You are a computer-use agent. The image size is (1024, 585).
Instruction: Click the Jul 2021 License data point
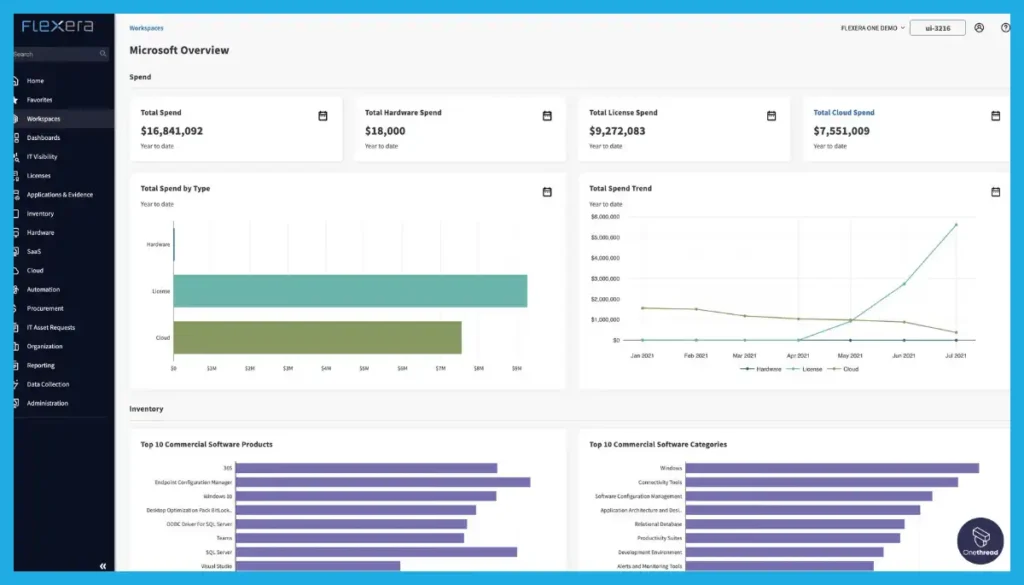click(x=956, y=225)
